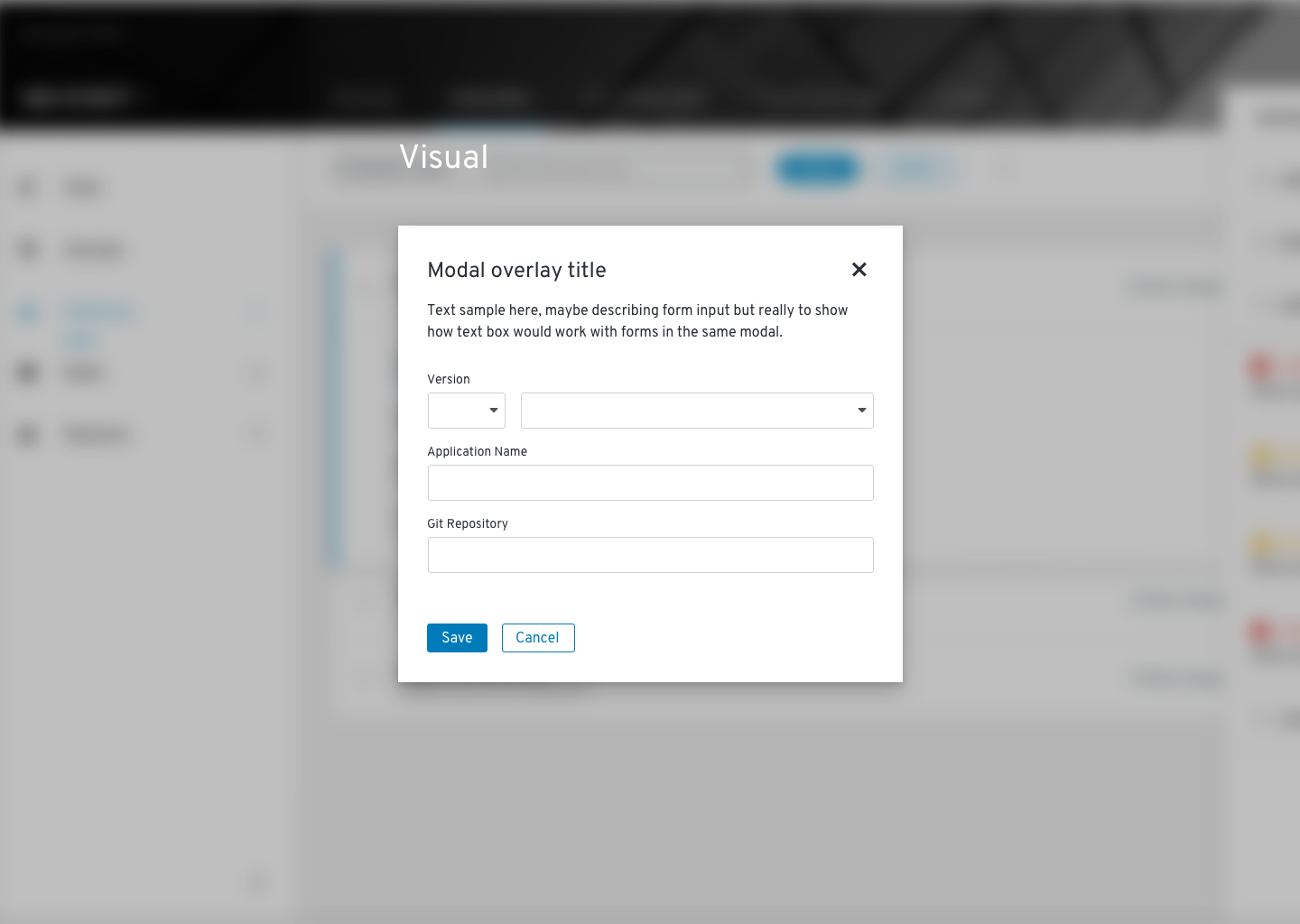Image resolution: width=1300 pixels, height=924 pixels.
Task: Click the topmost icon in the left sidebar
Action: 27,188
